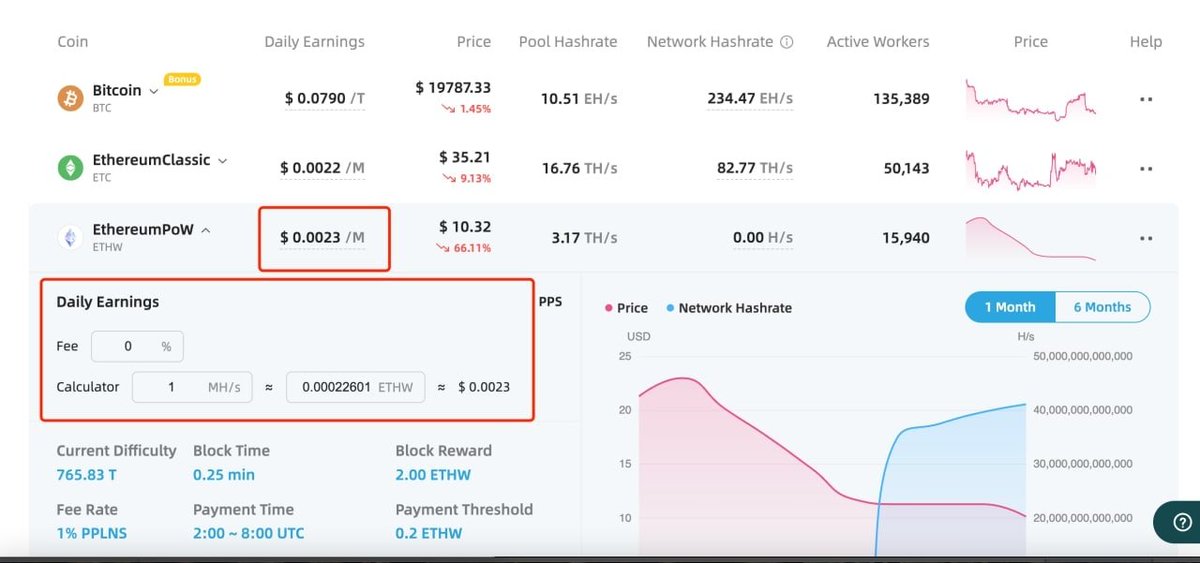Image resolution: width=1200 pixels, height=563 pixels.
Task: Click Bitcoin active workers 135,389
Action: pyautogui.click(x=901, y=99)
